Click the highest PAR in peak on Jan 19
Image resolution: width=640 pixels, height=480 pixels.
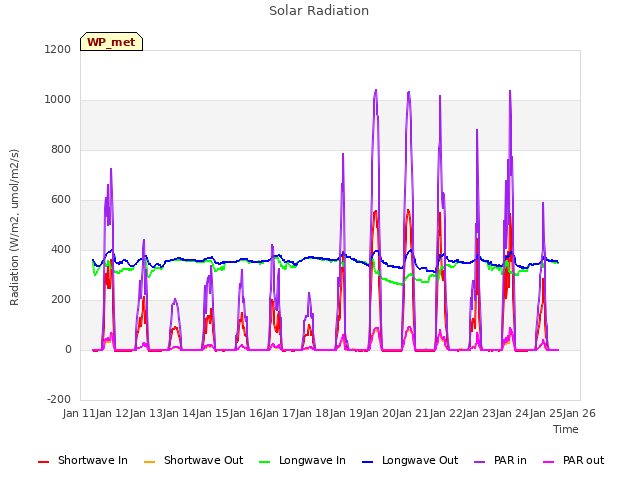(376, 90)
